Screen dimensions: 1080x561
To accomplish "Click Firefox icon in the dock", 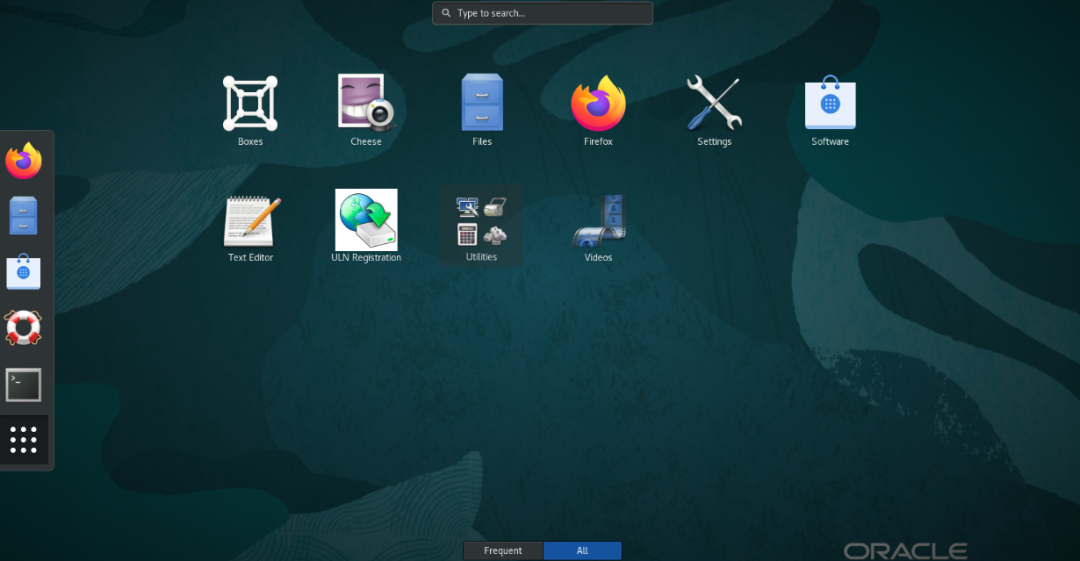I will (23, 161).
